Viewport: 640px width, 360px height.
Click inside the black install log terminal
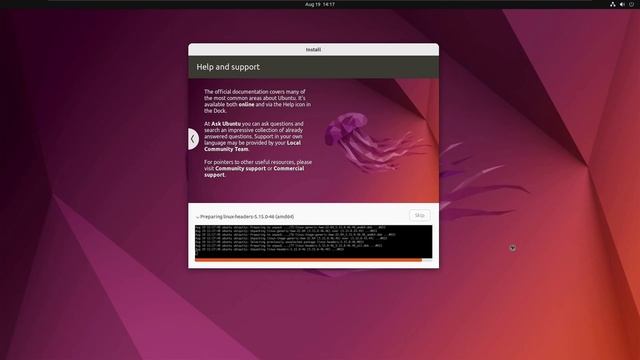coord(313,242)
